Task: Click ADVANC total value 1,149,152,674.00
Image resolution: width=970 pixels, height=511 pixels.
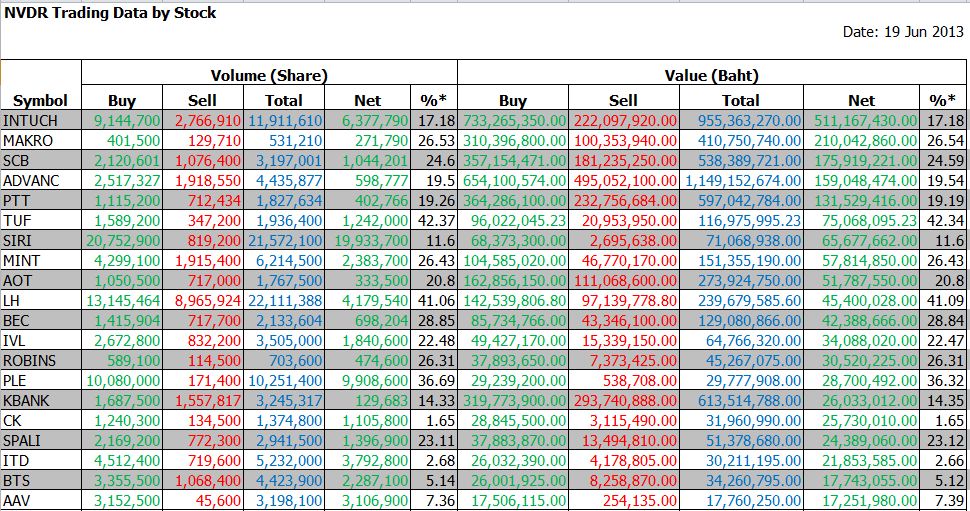Action: coord(741,181)
